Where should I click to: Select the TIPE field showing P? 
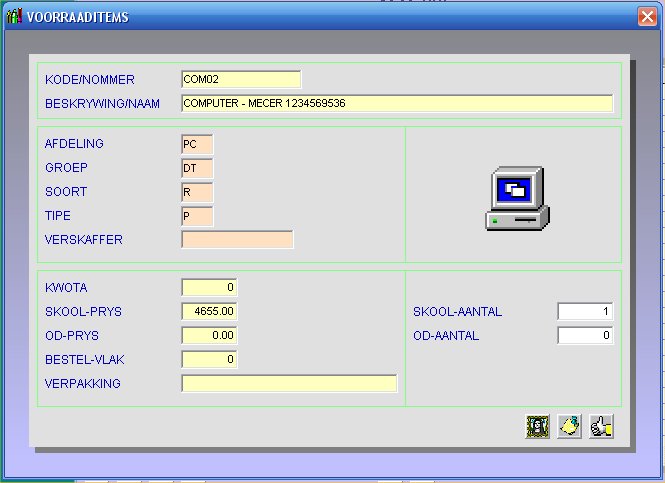197,216
